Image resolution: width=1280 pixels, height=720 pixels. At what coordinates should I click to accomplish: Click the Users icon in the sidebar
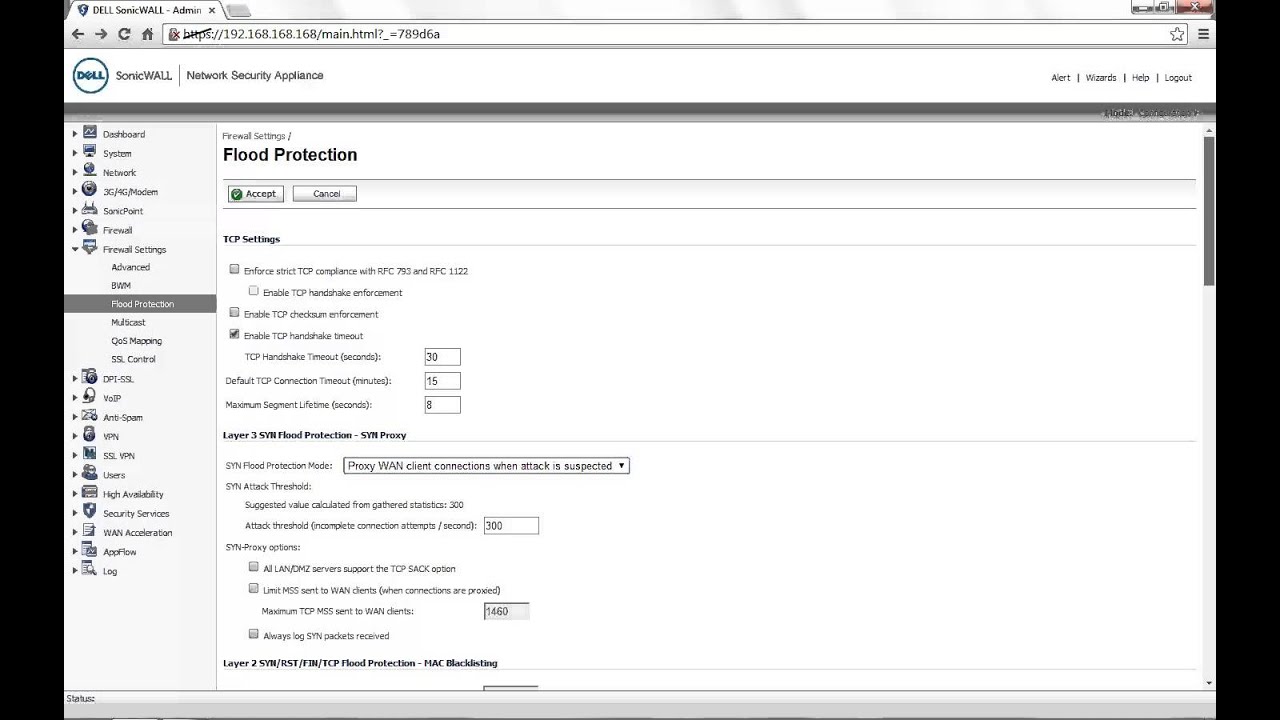tap(90, 474)
